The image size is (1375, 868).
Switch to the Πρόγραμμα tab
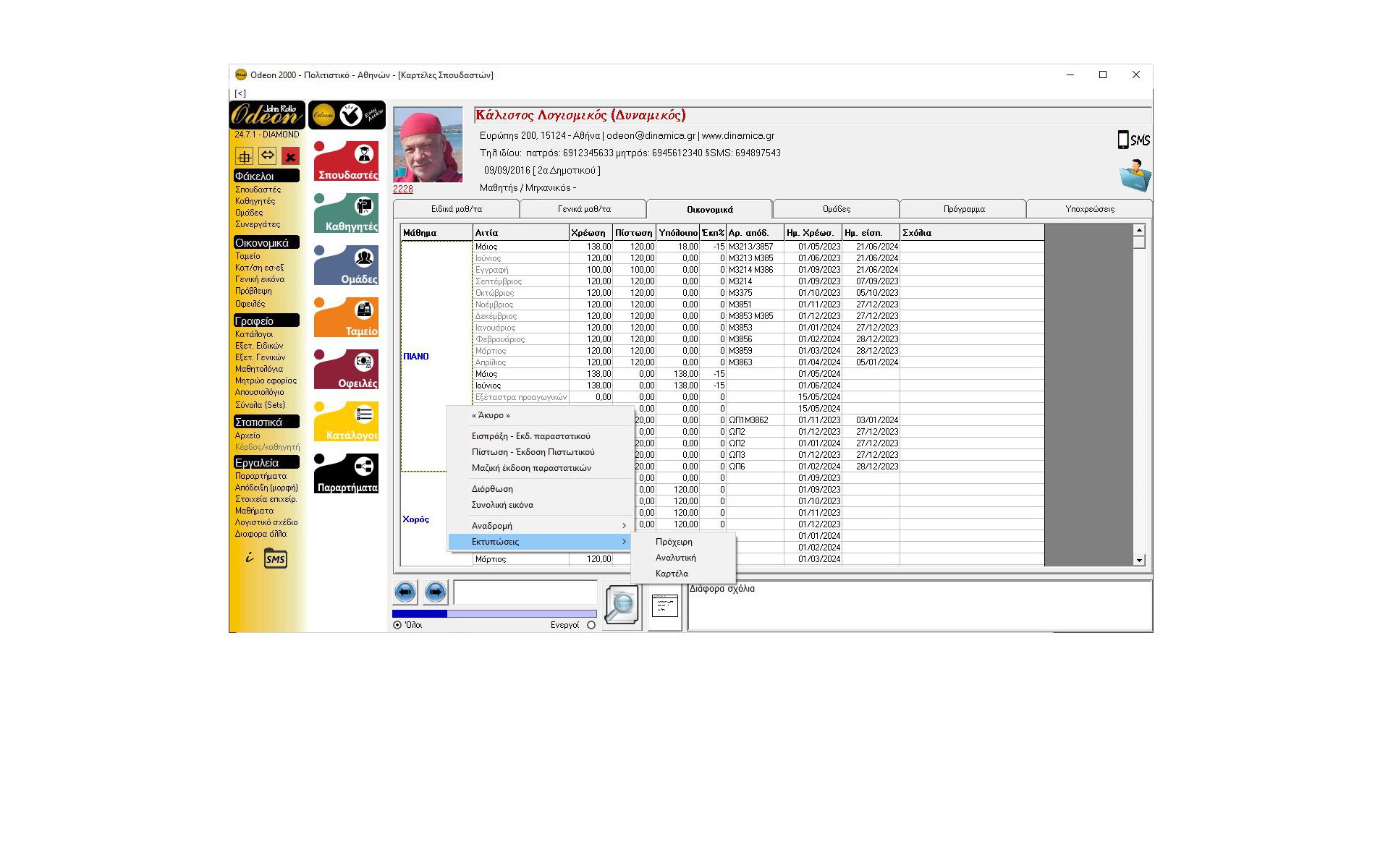pyautogui.click(x=964, y=209)
